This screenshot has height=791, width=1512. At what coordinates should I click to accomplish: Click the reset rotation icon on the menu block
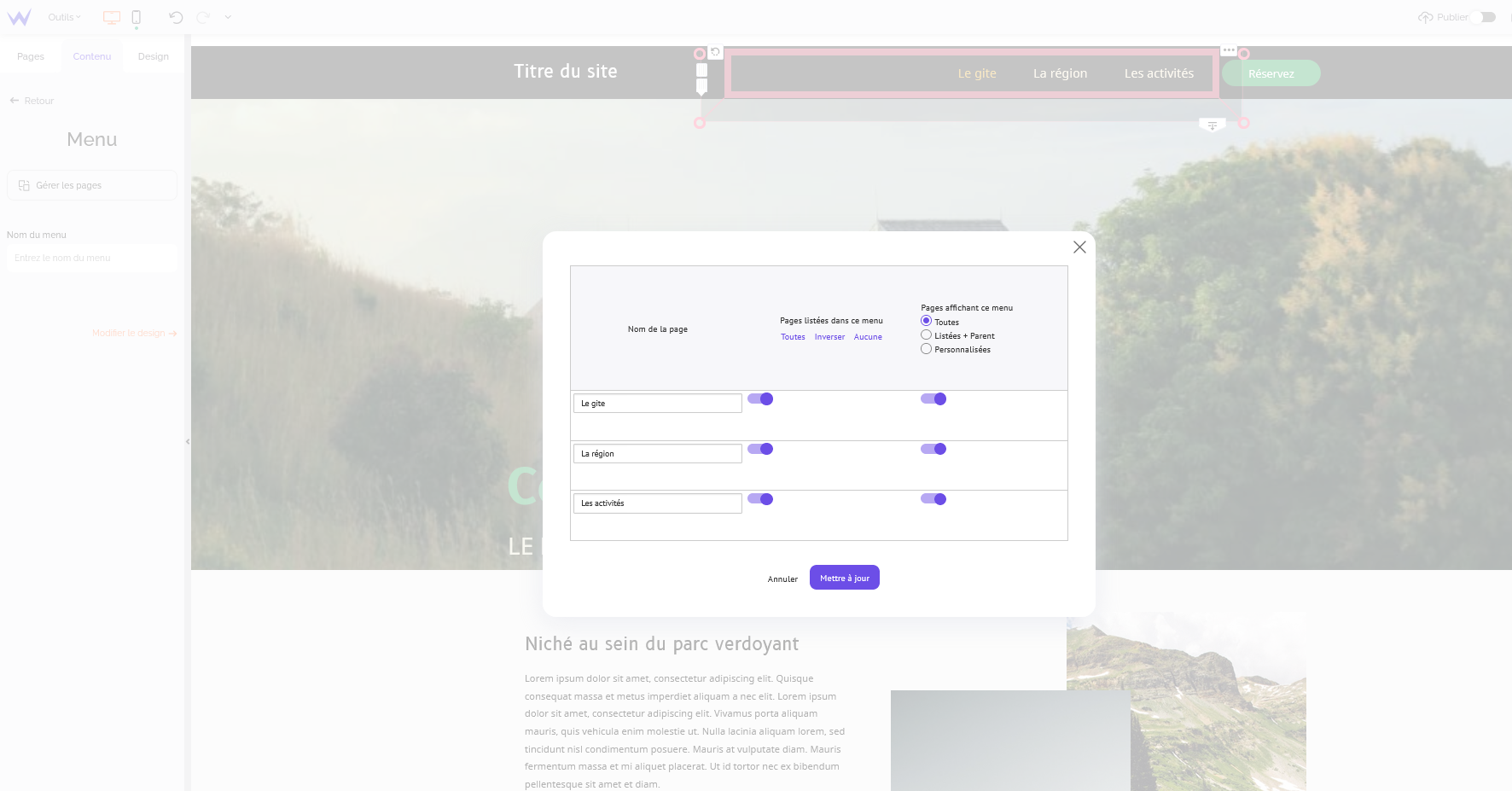[x=716, y=52]
